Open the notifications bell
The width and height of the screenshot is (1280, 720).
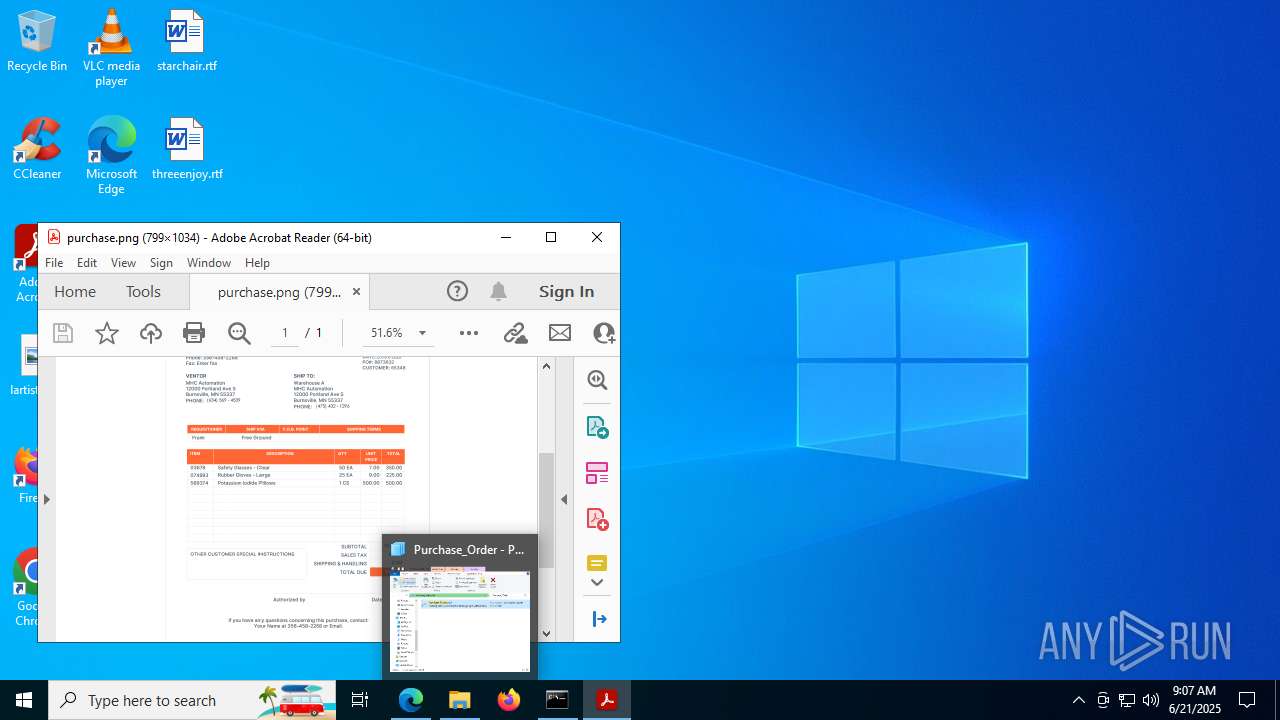tap(498, 291)
